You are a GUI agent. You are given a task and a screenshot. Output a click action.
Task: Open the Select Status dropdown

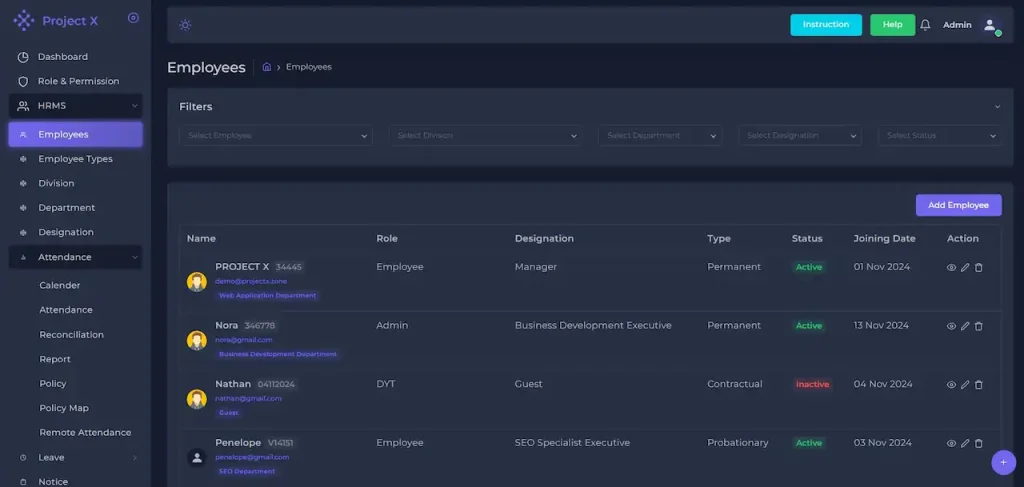click(940, 136)
